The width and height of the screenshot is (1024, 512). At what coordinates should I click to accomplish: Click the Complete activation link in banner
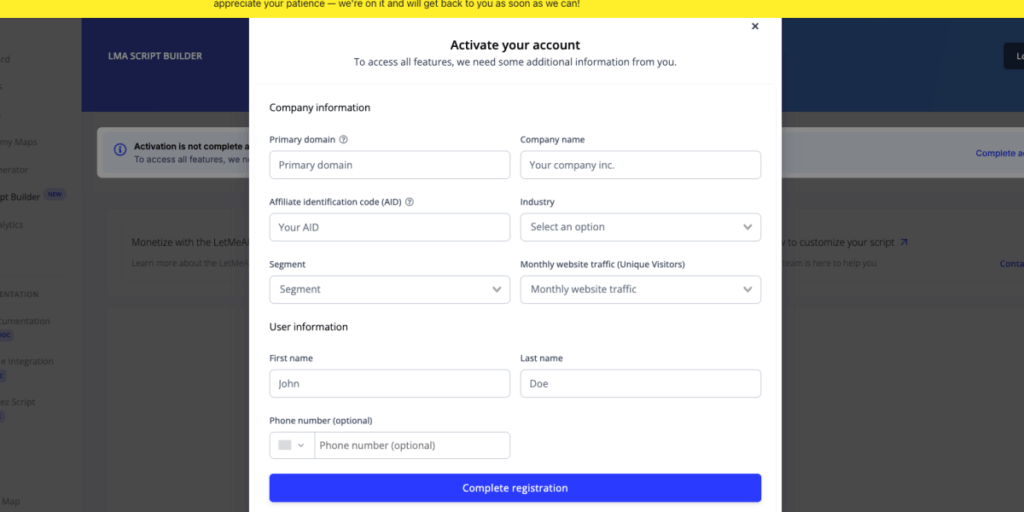pyautogui.click(x=1000, y=153)
